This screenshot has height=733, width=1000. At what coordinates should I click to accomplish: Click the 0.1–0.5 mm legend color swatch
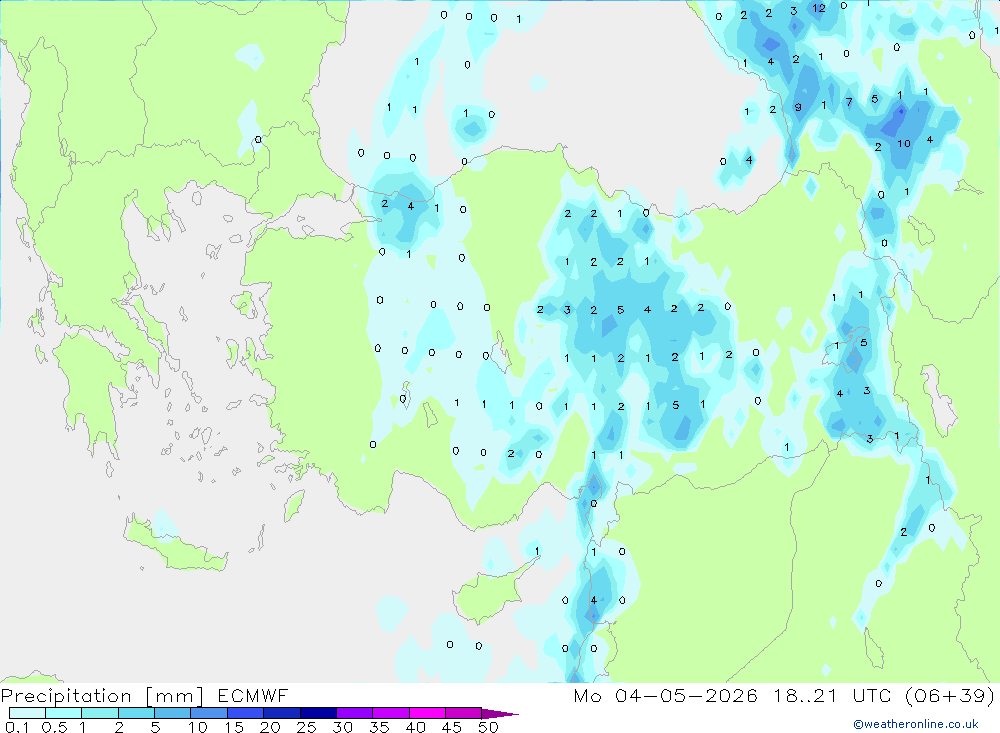[x=27, y=713]
